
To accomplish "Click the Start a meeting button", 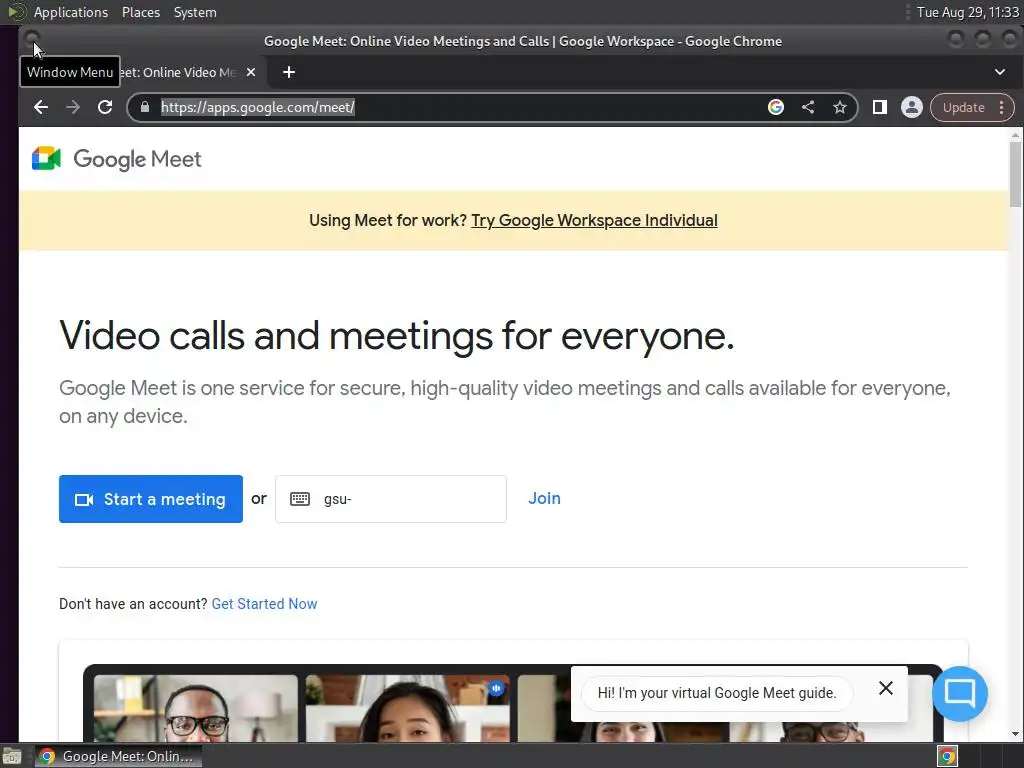I will (x=151, y=499).
